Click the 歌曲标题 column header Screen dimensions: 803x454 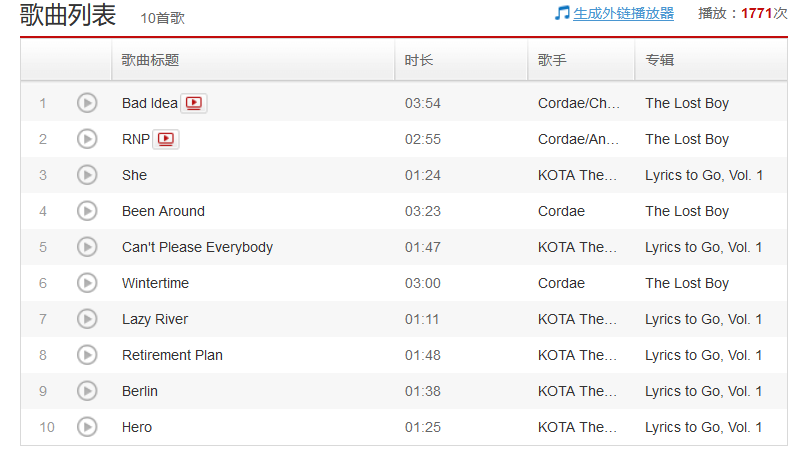click(150, 60)
